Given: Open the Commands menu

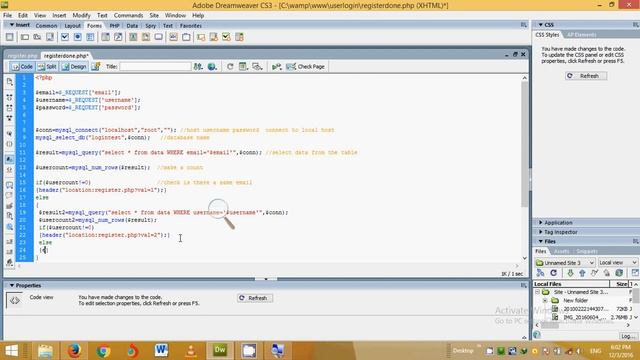Looking at the screenshot, I should point(128,16).
